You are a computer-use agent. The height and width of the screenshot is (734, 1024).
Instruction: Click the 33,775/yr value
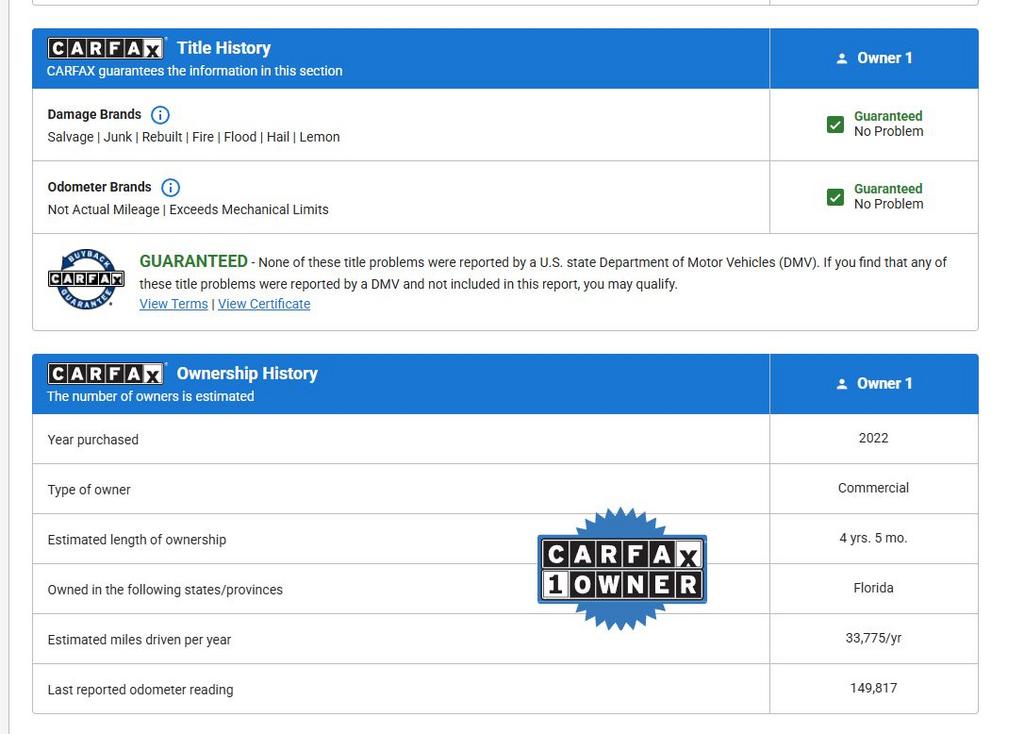click(873, 638)
